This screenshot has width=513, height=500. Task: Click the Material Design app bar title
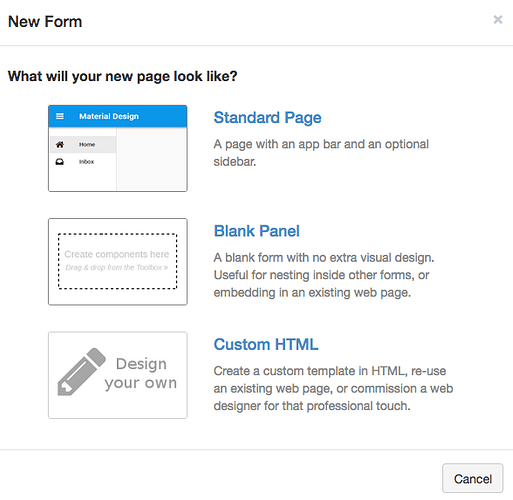tap(109, 116)
